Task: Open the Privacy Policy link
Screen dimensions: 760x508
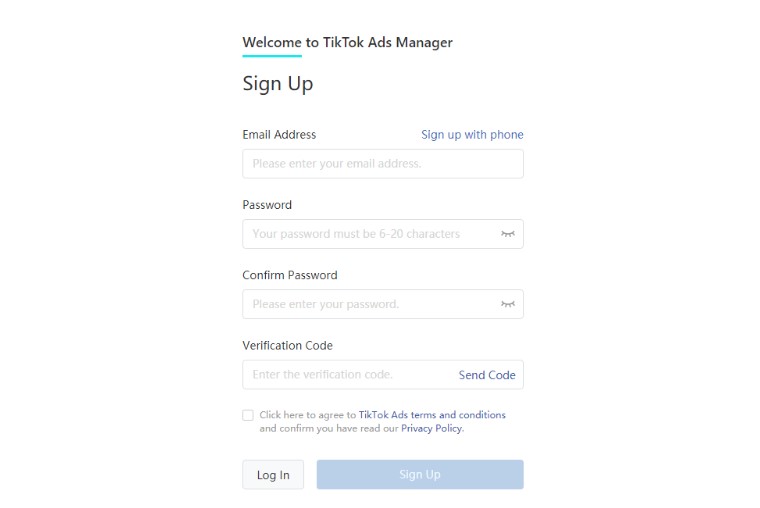Action: (x=432, y=429)
